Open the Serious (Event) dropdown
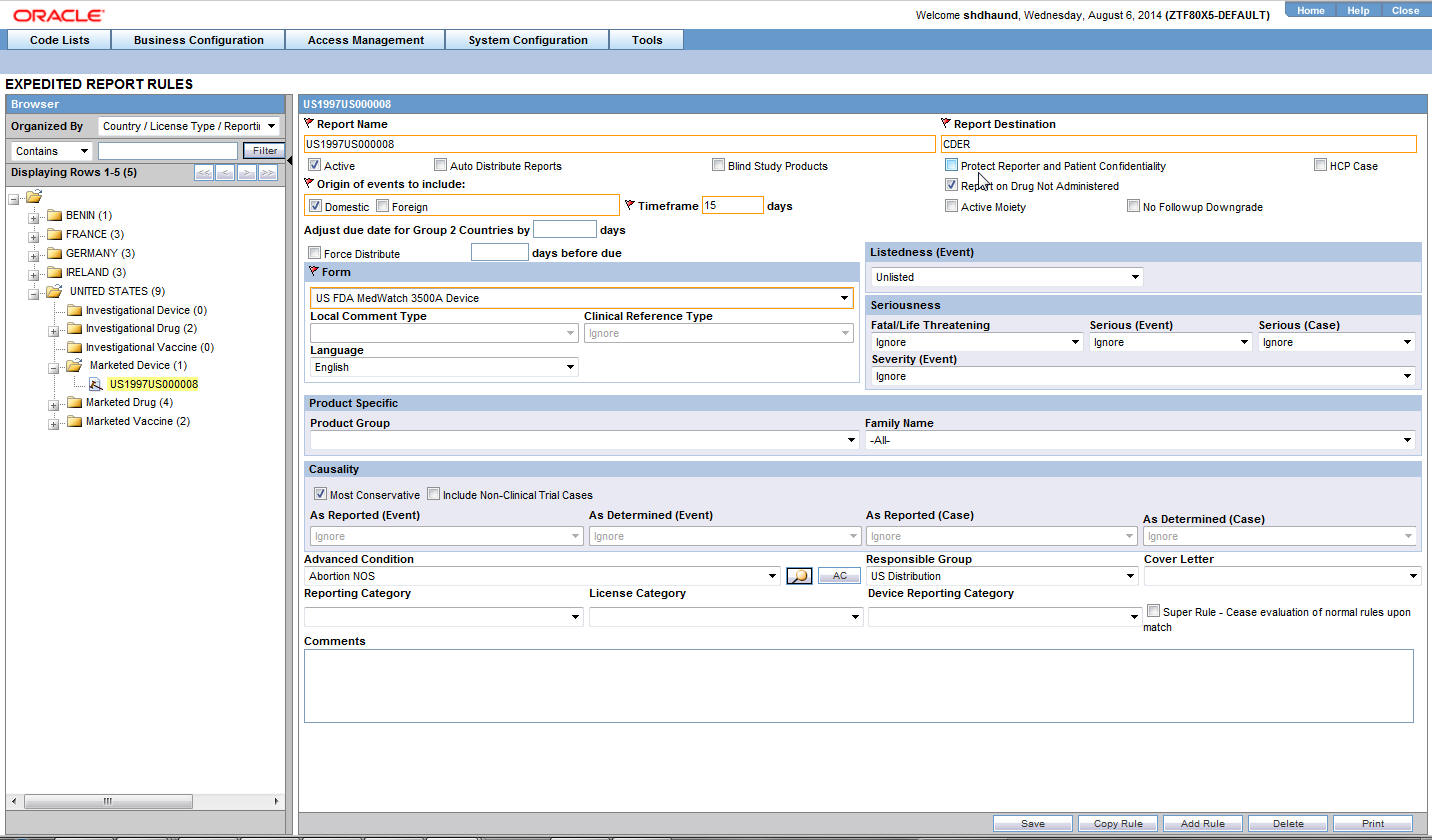Viewport: 1432px width, 840px height. tap(1171, 342)
